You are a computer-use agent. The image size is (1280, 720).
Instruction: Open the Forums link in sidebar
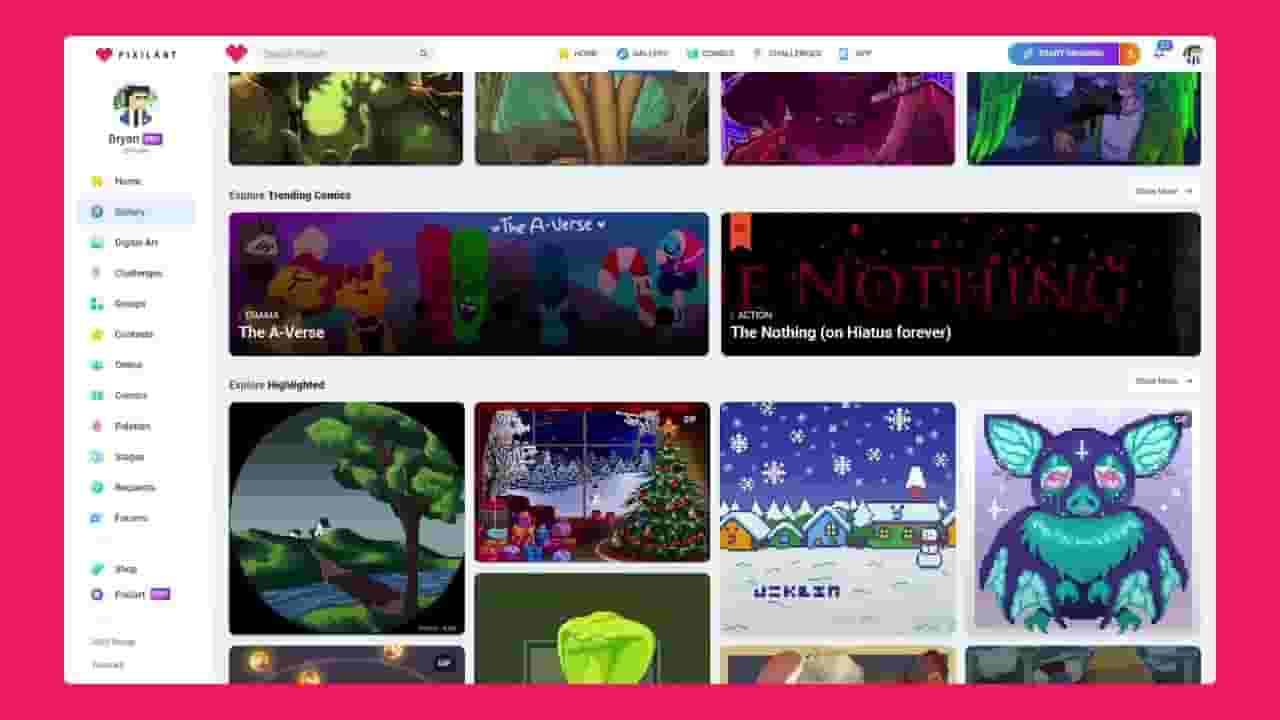(x=136, y=518)
